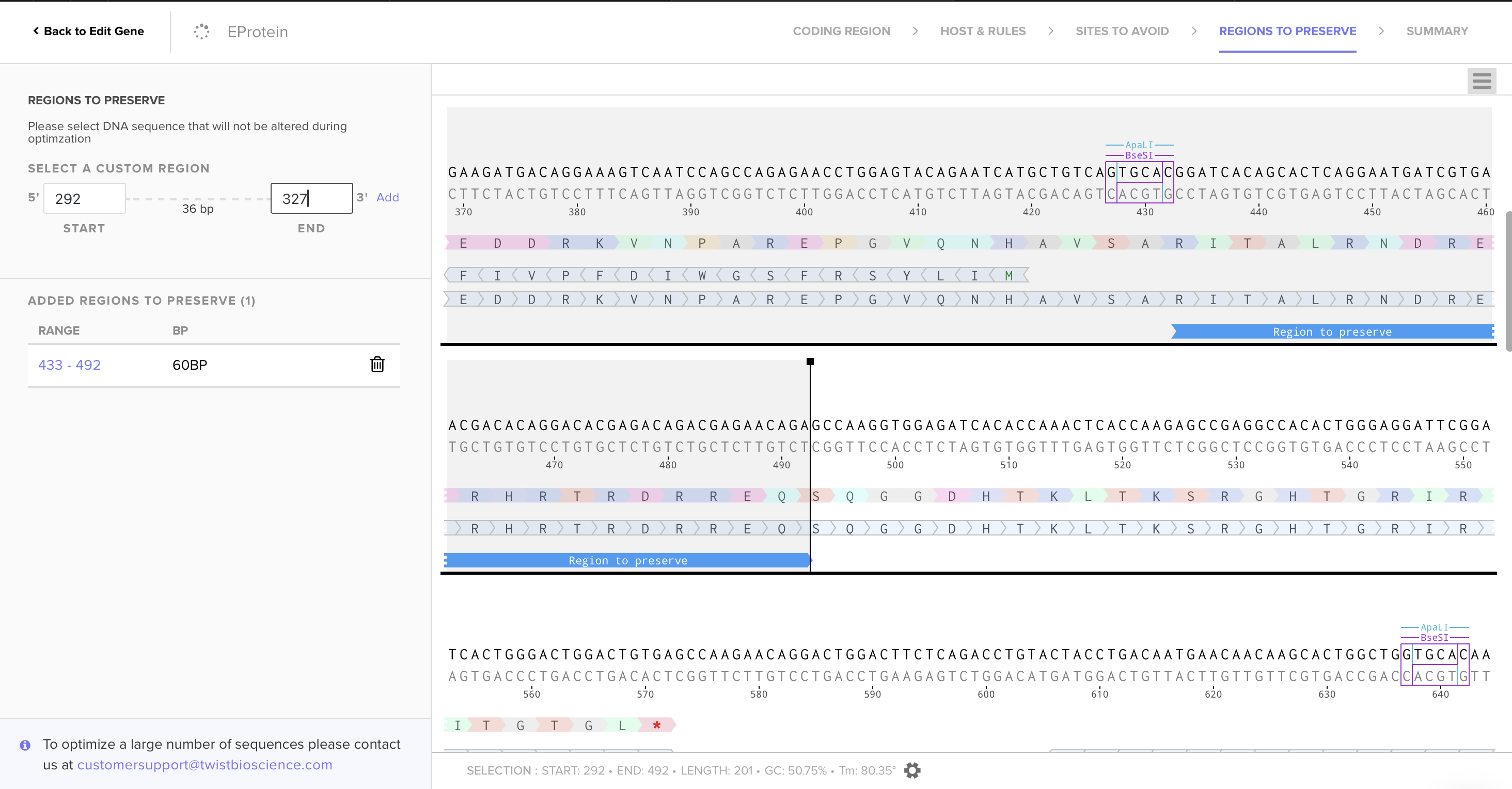Open the Host & Rules step
The height and width of the screenshot is (789, 1512).
pyautogui.click(x=983, y=31)
